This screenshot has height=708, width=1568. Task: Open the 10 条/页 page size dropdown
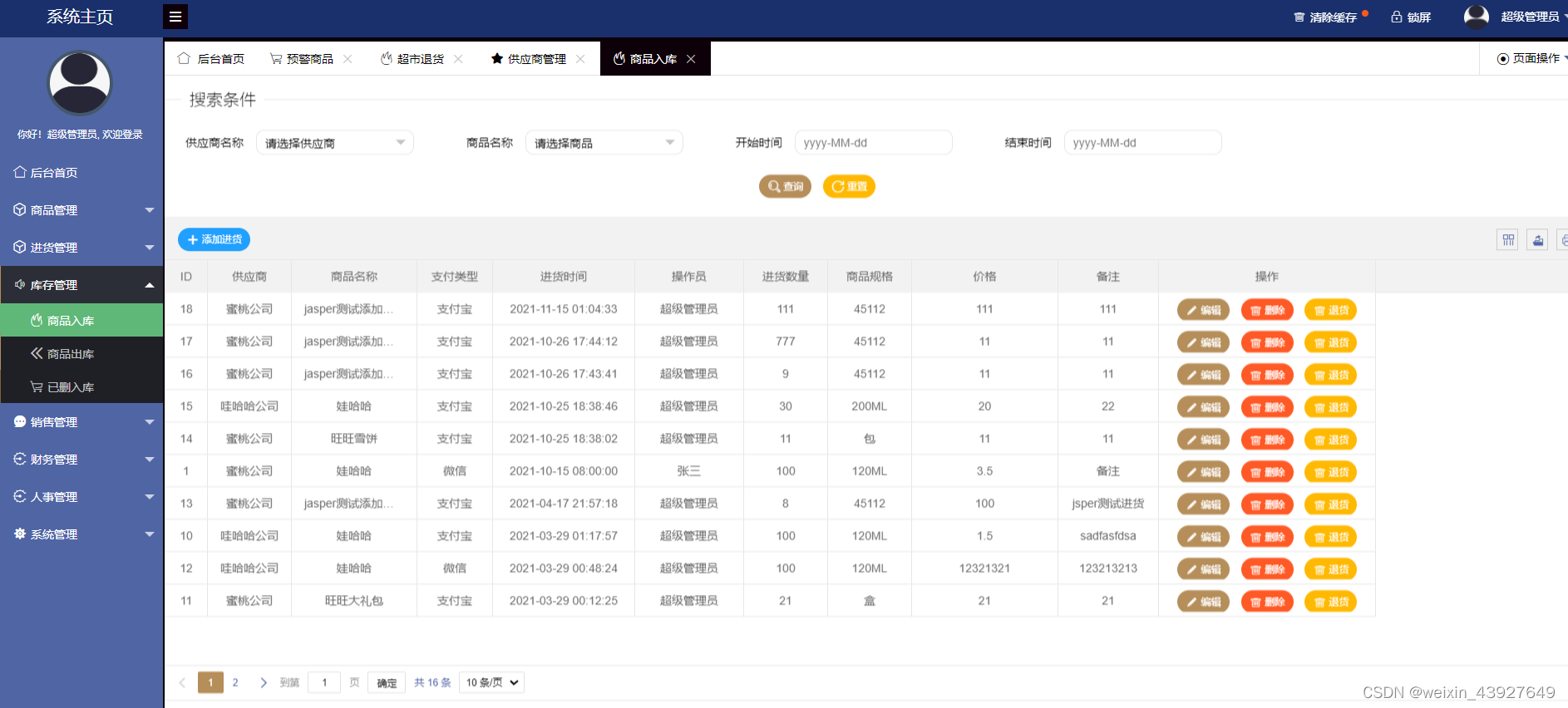pyautogui.click(x=492, y=682)
